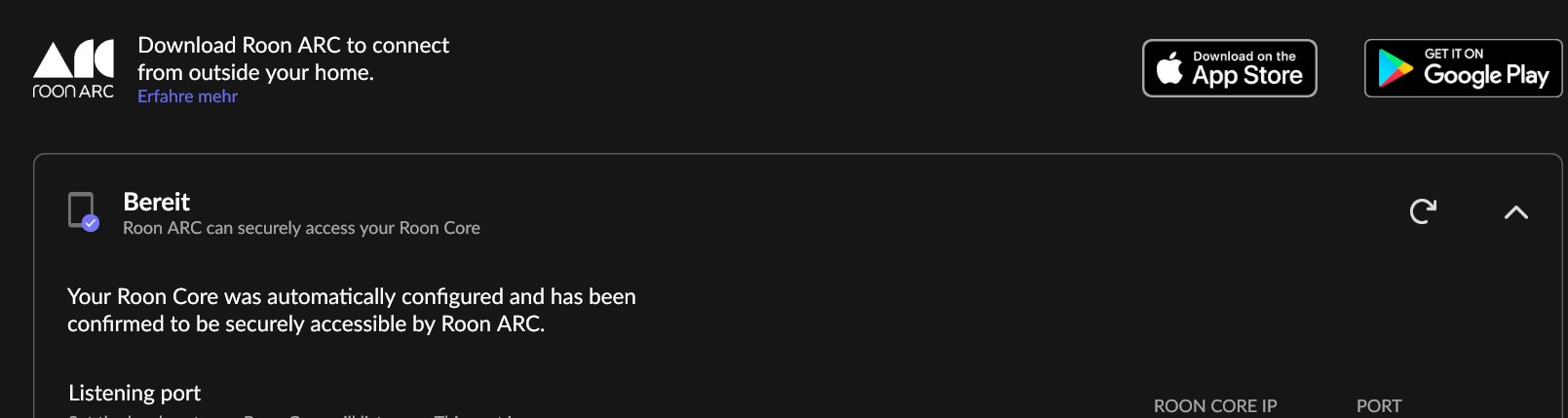
Task: Click the colorful Google Play triangle logo
Action: 1395,69
